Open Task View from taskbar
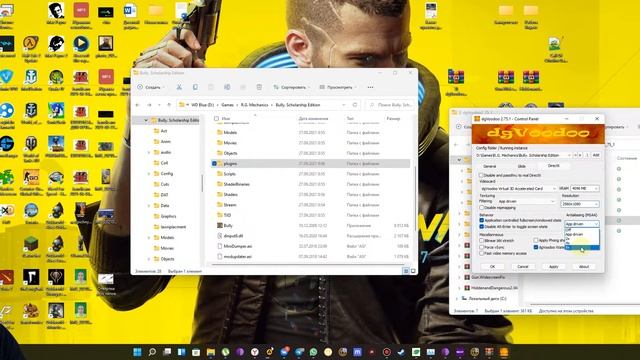Screen dimensions: 640x360 (x=167, y=352)
